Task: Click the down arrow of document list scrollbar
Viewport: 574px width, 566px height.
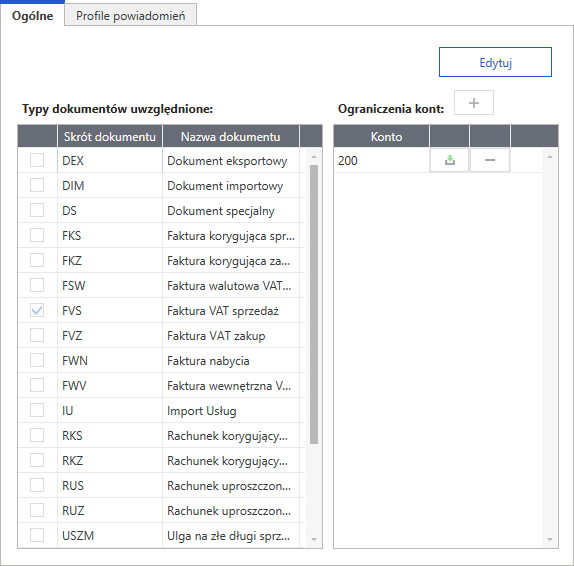Action: (314, 539)
